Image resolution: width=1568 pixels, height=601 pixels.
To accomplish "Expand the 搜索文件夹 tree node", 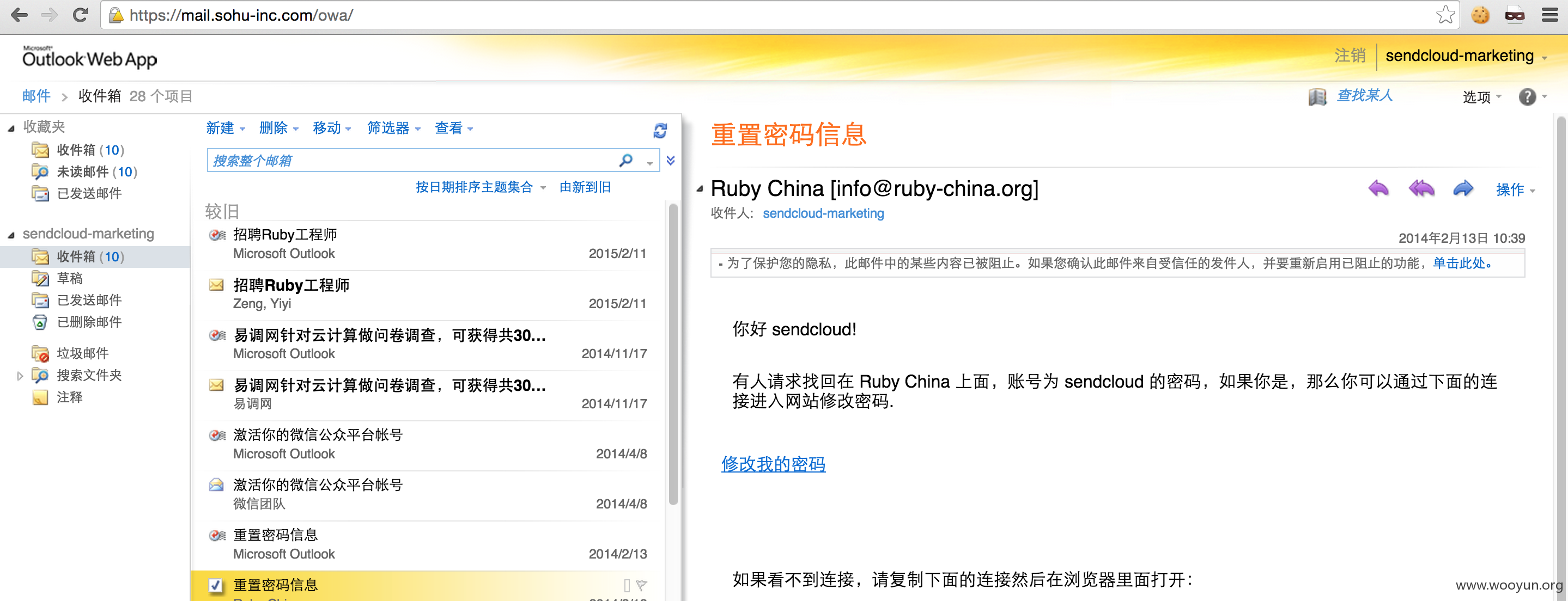I will coord(20,376).
